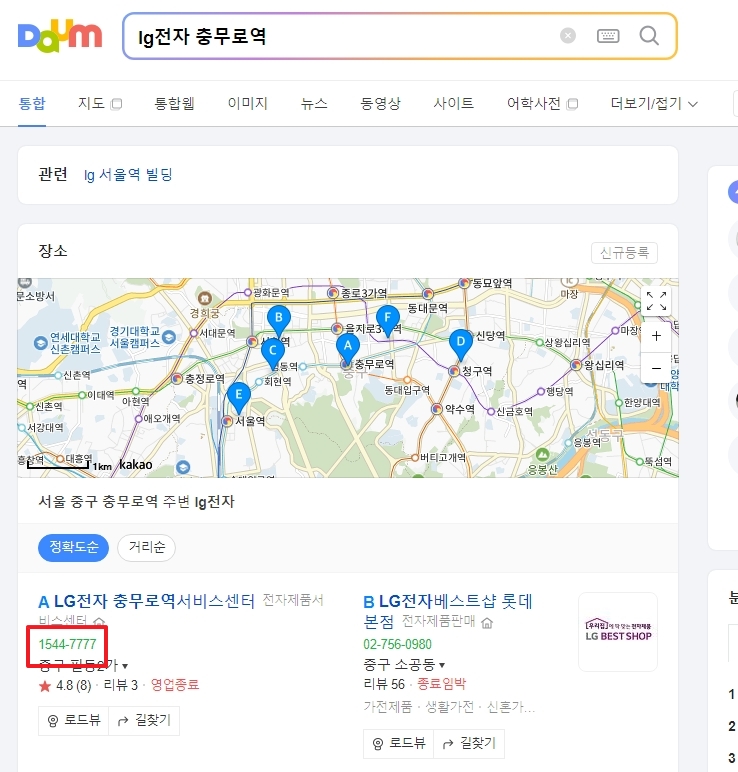Run search with magnifier icon
The width and height of the screenshot is (738, 772).
[x=649, y=35]
